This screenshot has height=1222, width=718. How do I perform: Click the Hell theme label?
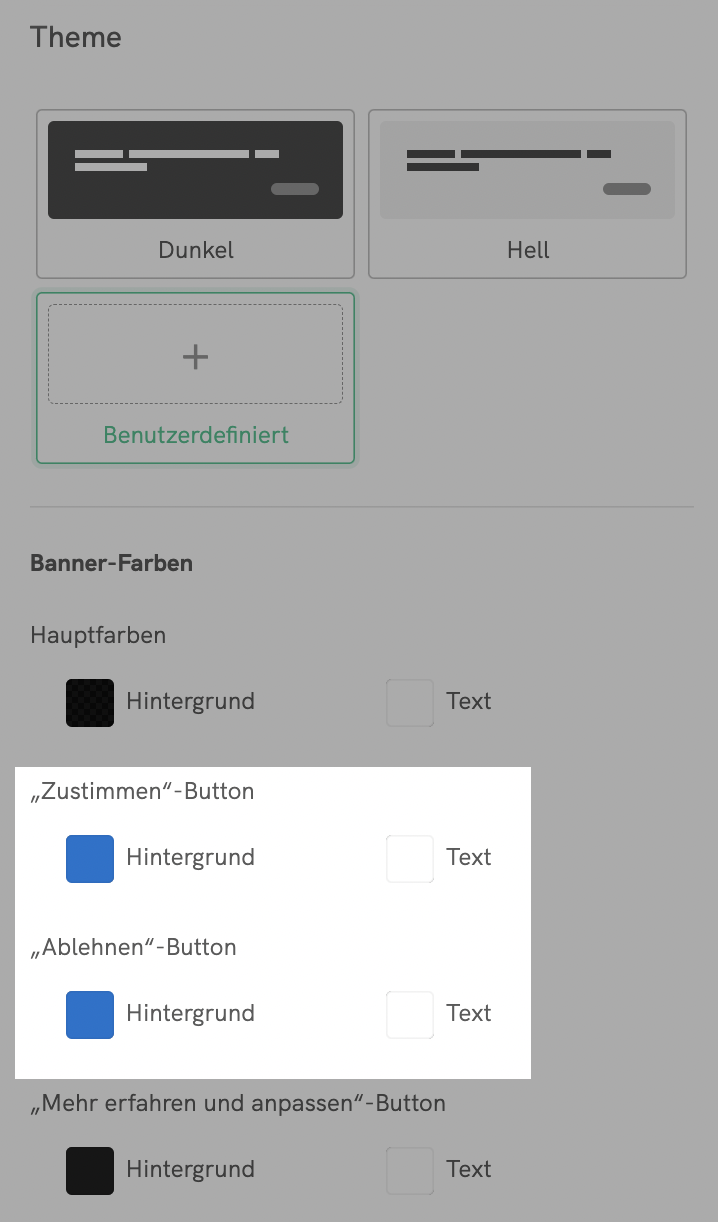pyautogui.click(x=528, y=249)
